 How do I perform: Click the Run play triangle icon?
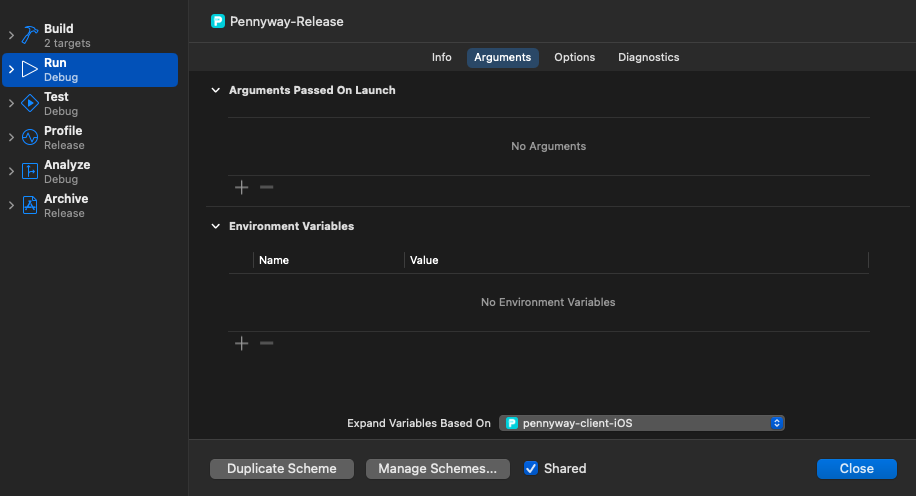pos(30,69)
